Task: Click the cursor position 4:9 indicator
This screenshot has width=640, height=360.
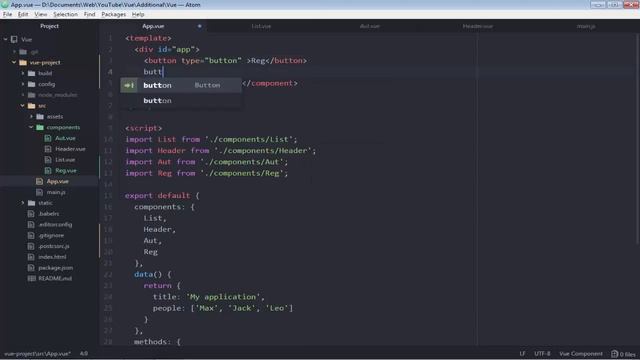Action: (84, 354)
